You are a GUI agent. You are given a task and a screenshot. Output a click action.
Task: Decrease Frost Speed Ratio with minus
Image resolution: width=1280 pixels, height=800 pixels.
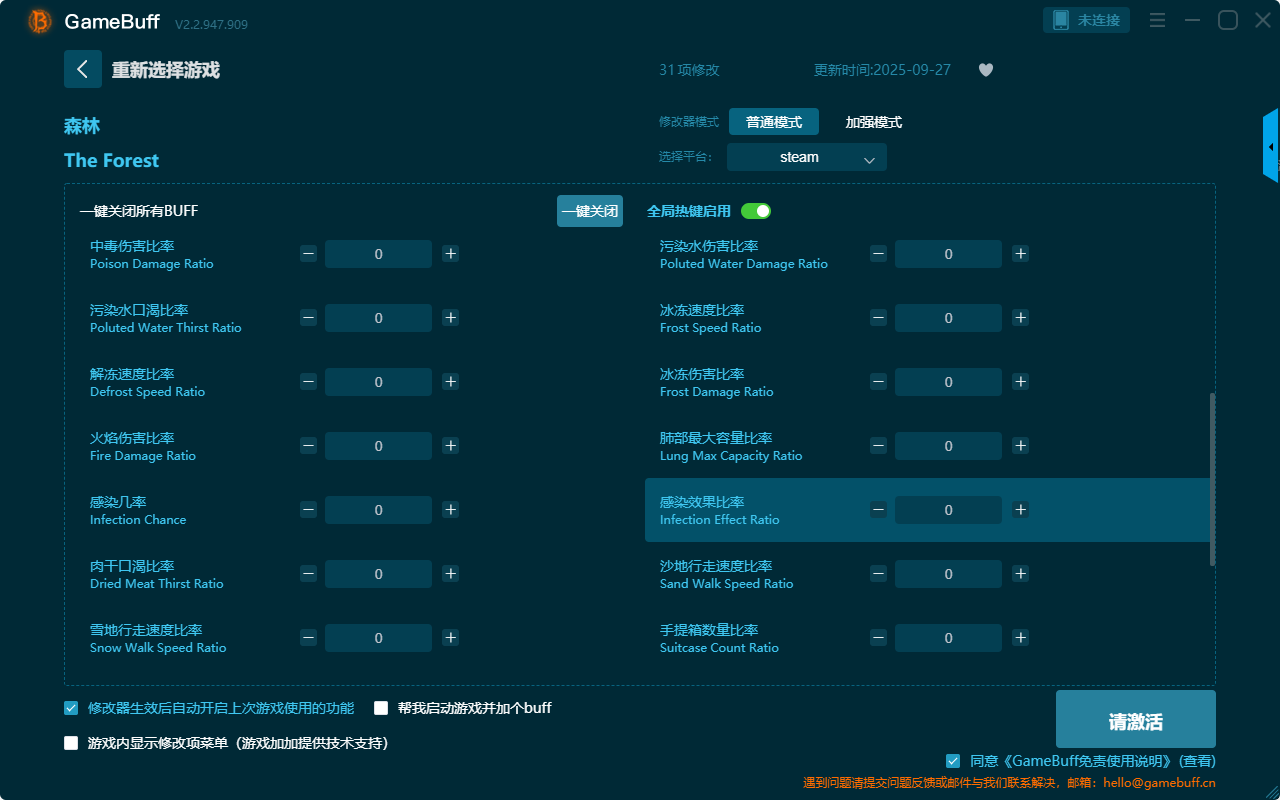coord(878,318)
